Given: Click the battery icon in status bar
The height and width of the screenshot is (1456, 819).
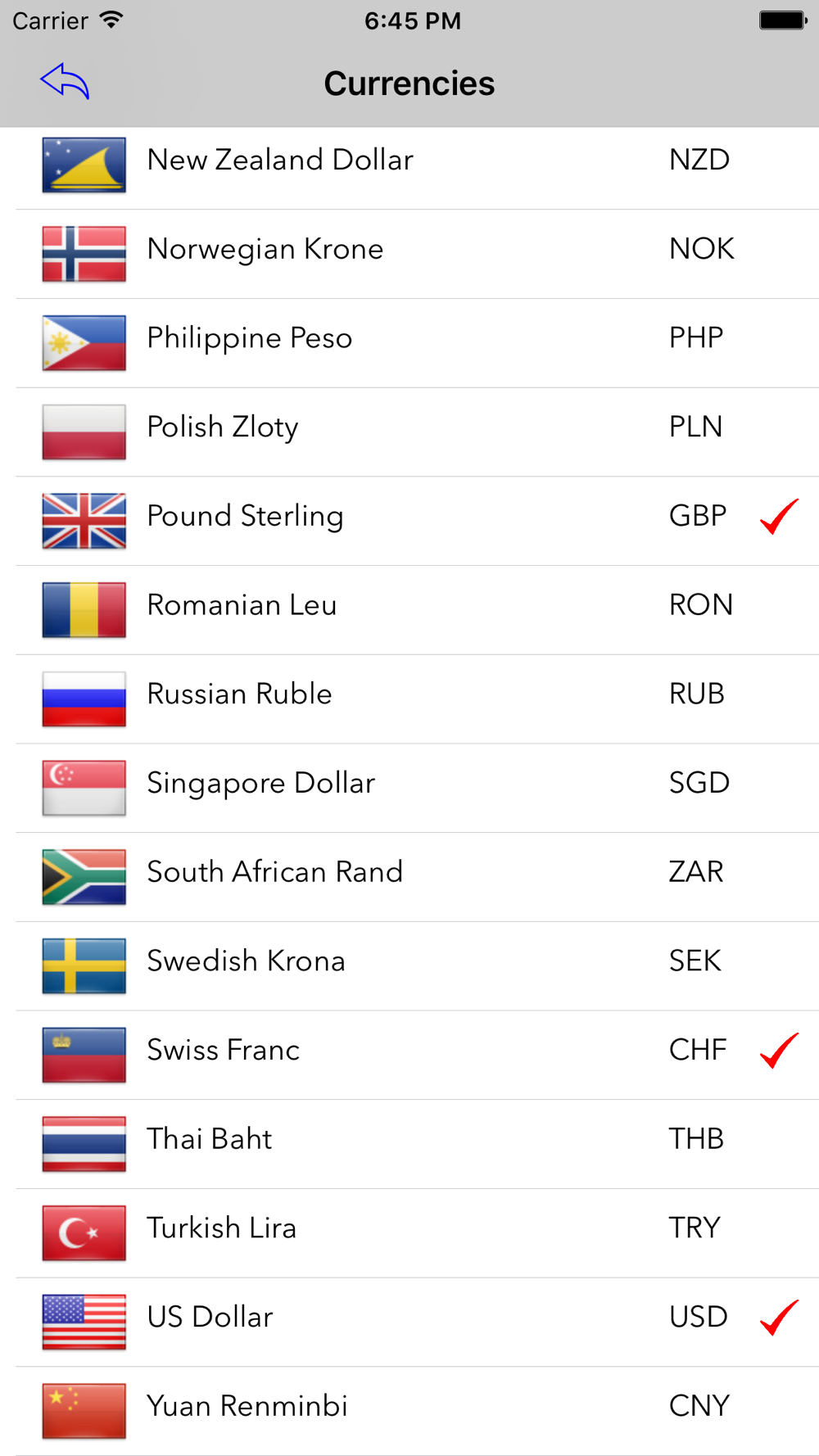Looking at the screenshot, I should pos(783,20).
